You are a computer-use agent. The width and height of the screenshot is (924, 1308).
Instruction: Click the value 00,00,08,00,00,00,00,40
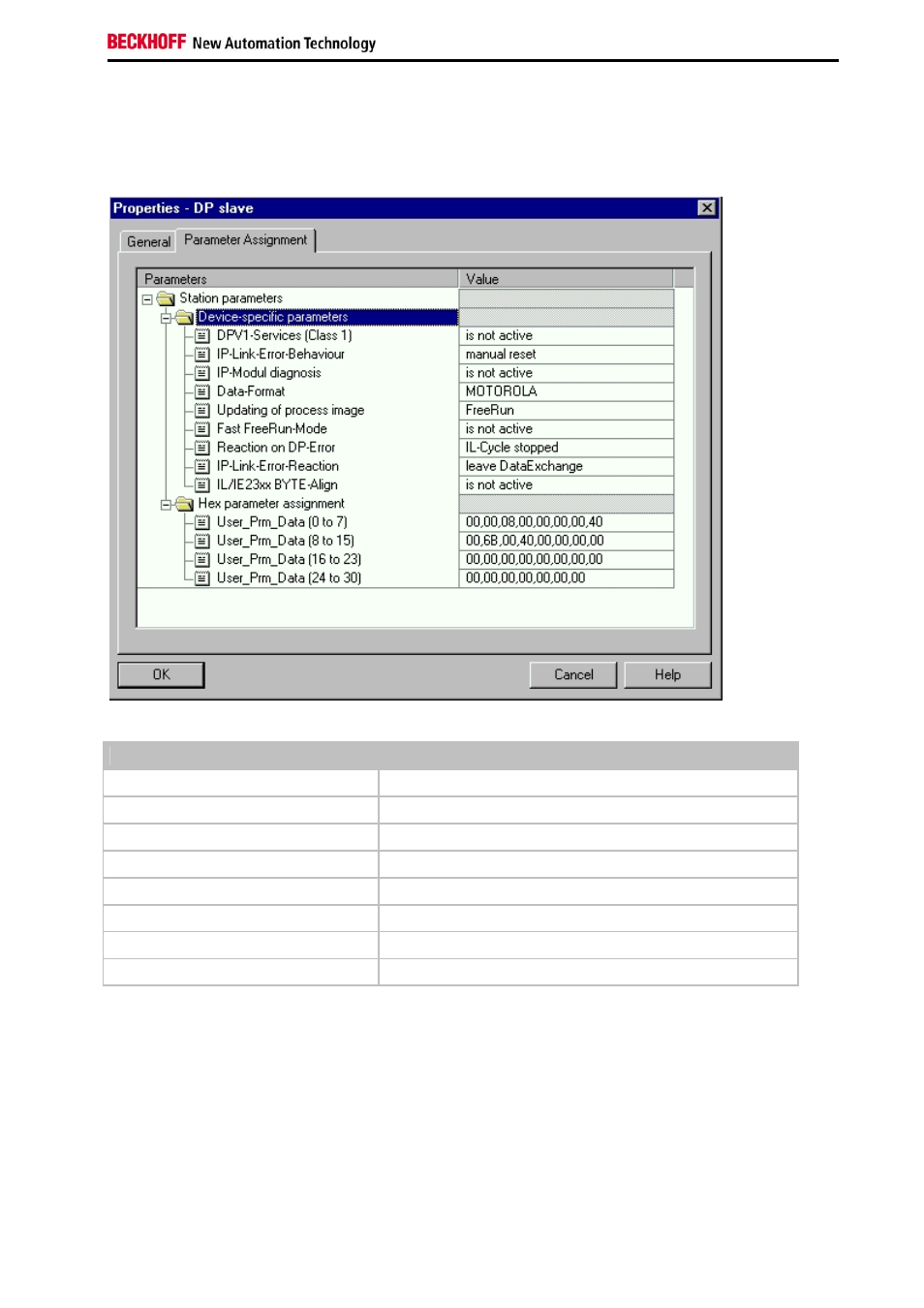point(566,522)
